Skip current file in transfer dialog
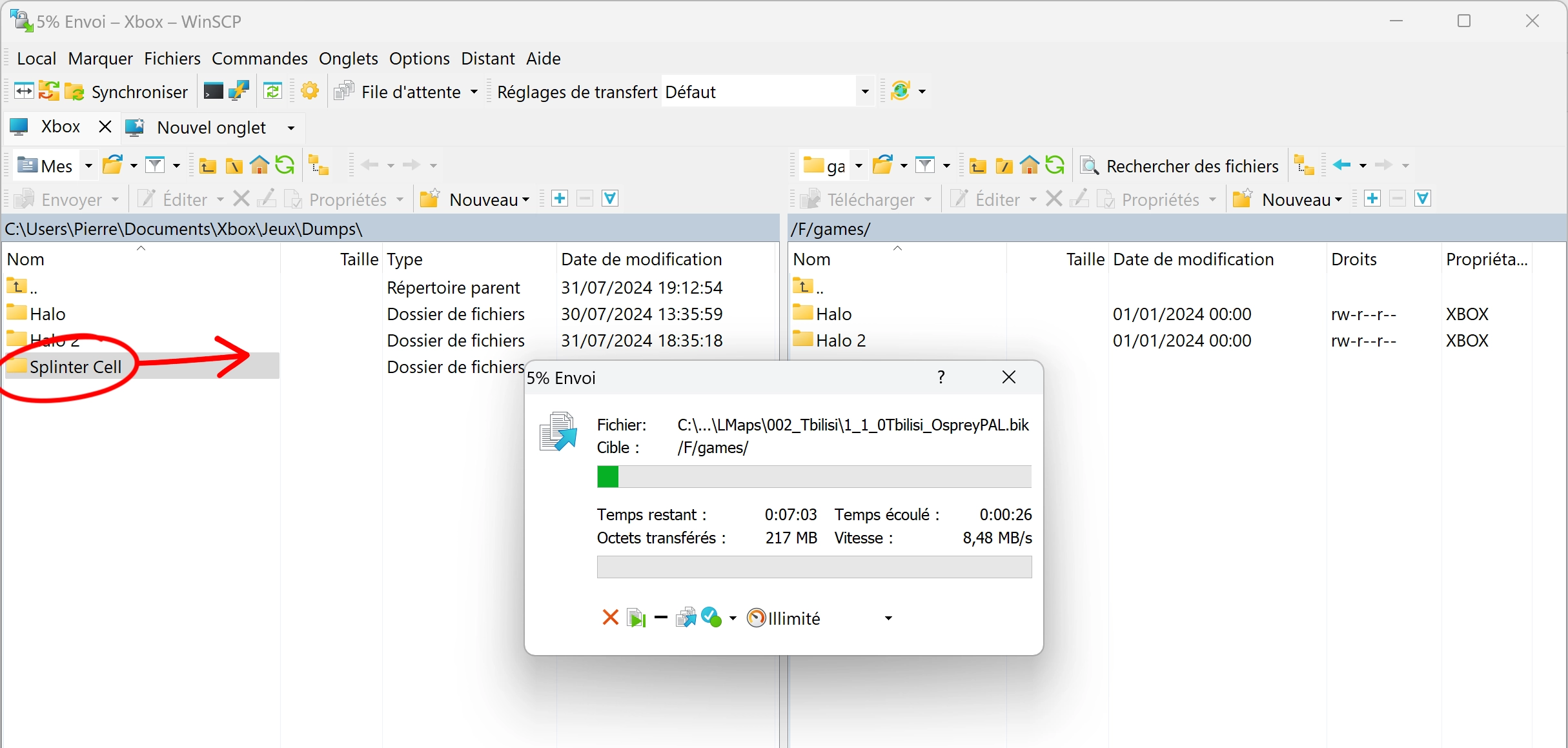The width and height of the screenshot is (1568, 748). tap(636, 618)
